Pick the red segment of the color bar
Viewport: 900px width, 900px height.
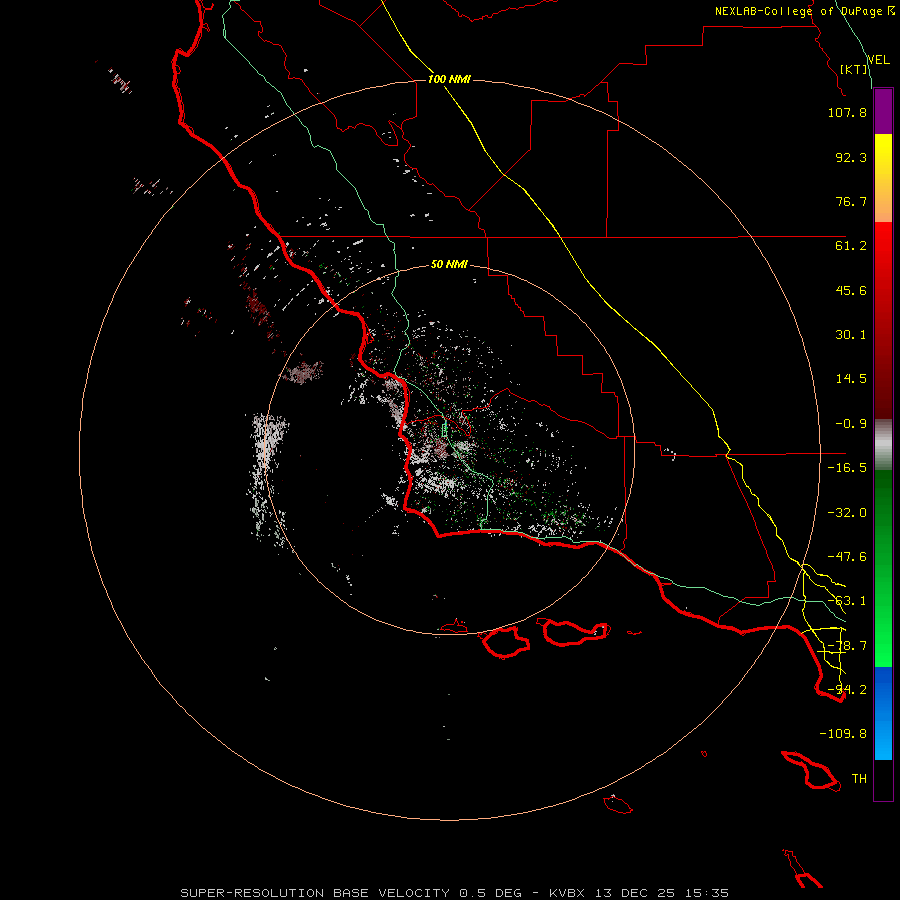[883, 320]
